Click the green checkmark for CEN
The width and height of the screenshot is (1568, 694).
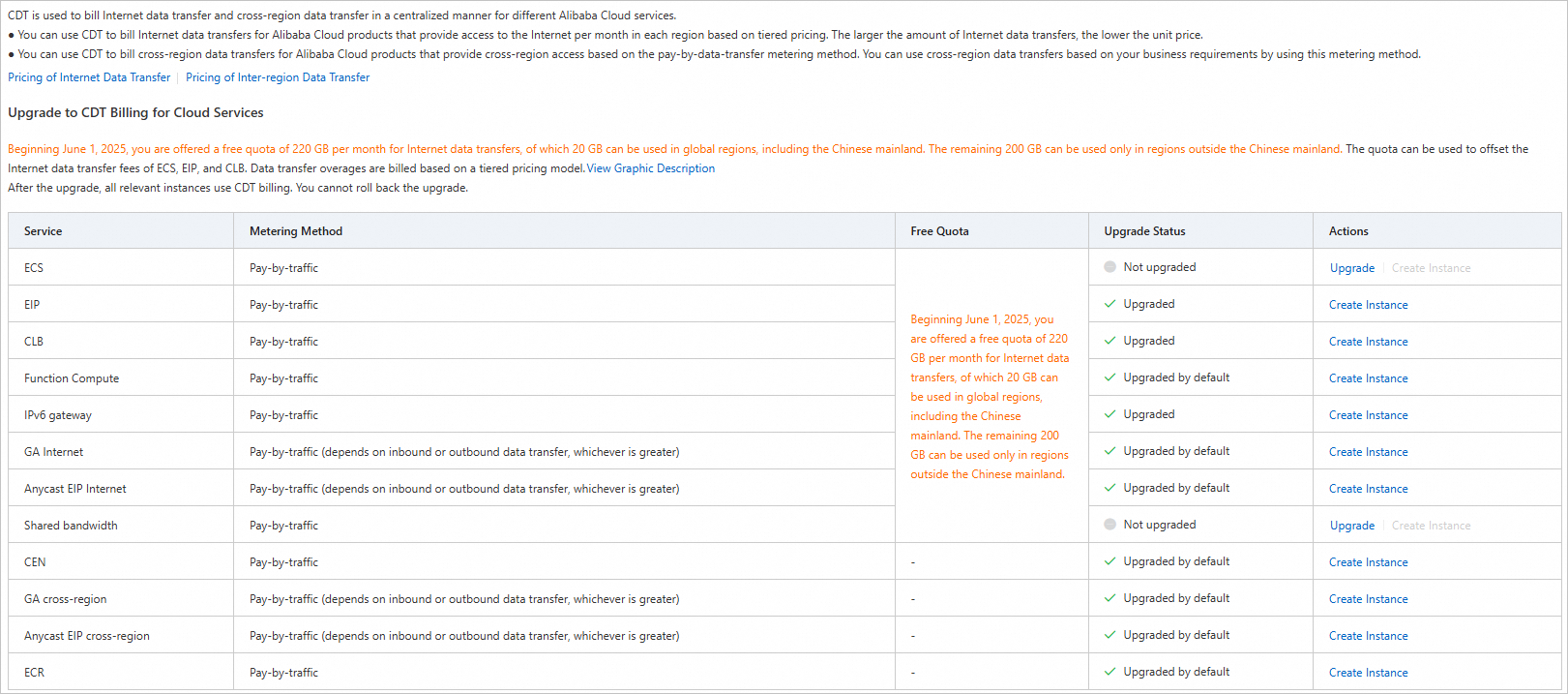click(1109, 561)
